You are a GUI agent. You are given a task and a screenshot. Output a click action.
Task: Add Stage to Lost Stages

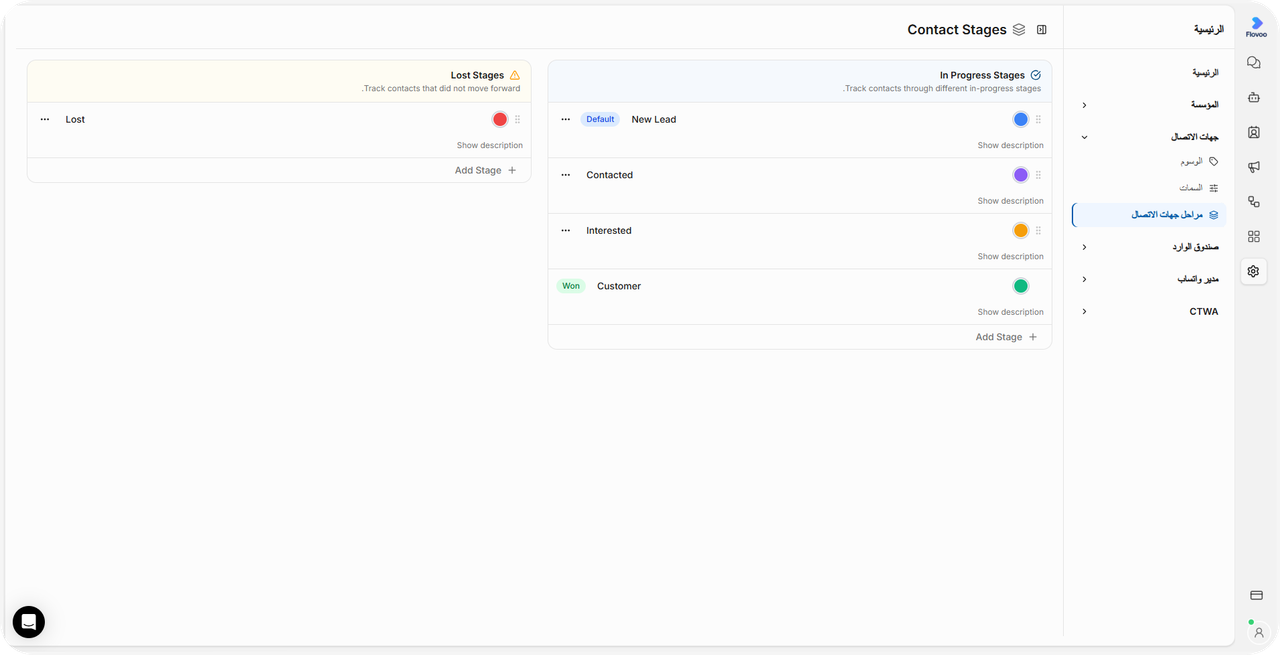click(486, 170)
